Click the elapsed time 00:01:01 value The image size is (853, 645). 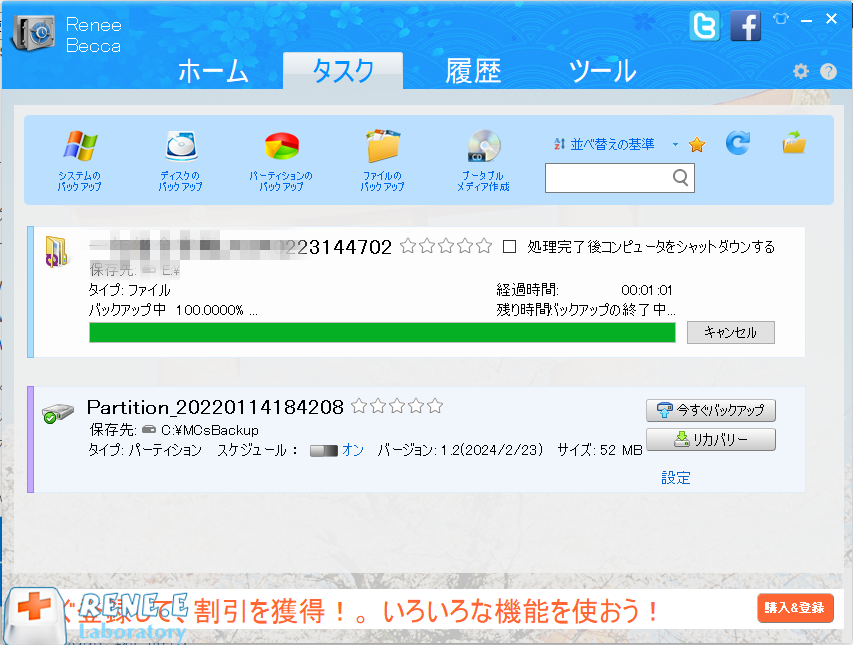point(647,290)
